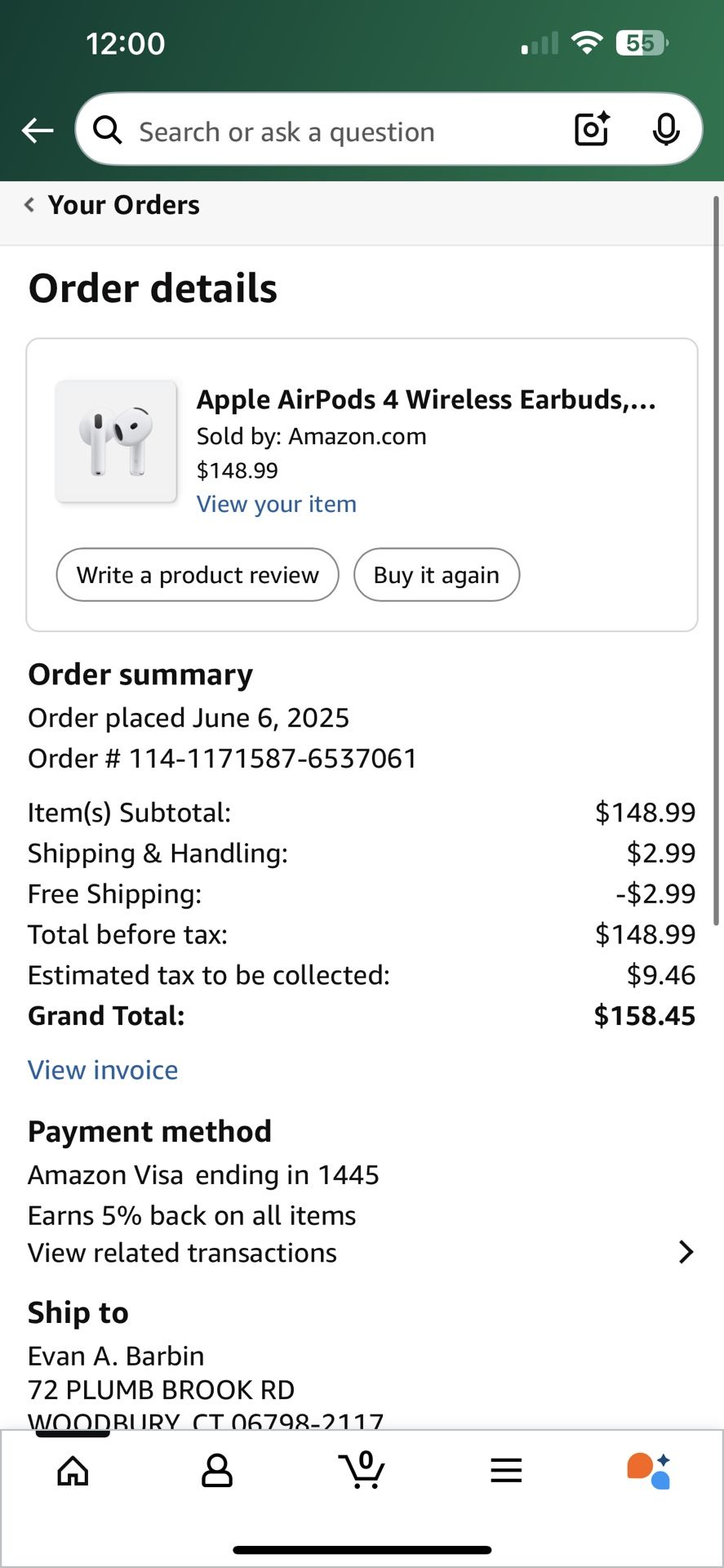Open the Apple AirPods product thumbnail
Viewport: 724px width, 1568px height.
pyautogui.click(x=116, y=440)
